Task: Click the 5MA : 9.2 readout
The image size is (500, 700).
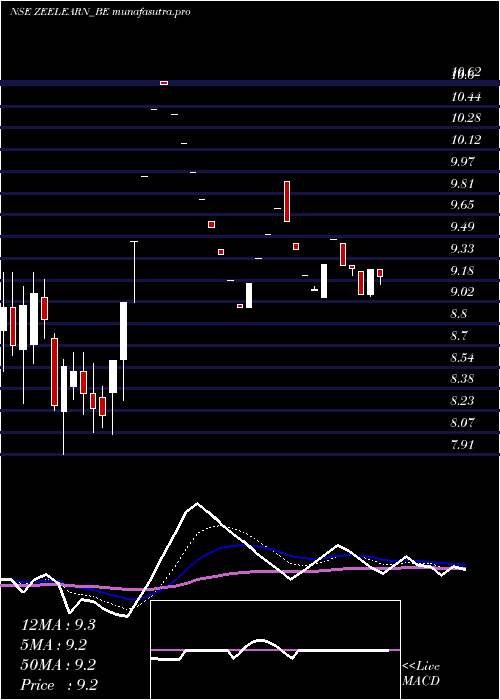Action: 54,645
